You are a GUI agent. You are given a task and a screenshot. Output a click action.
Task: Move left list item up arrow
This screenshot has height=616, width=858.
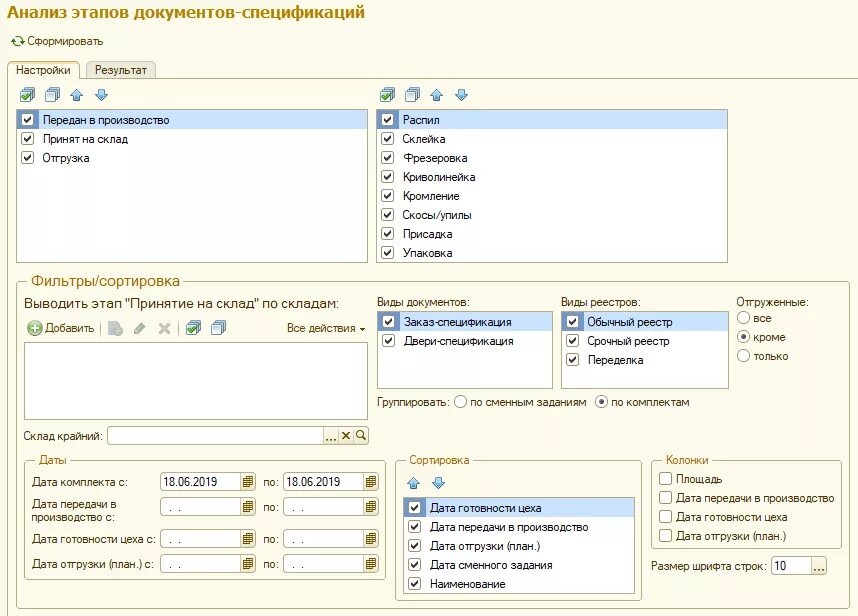(77, 95)
